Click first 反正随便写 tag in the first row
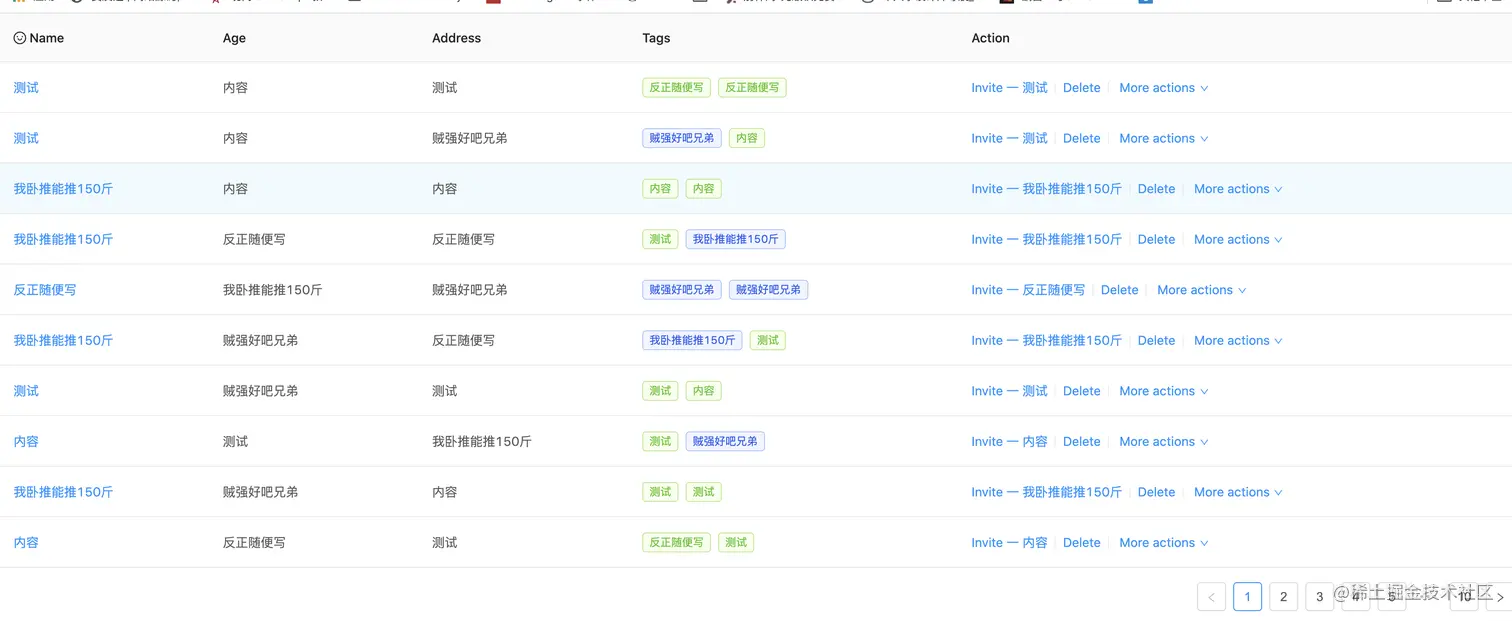Image resolution: width=1512 pixels, height=621 pixels. [677, 88]
